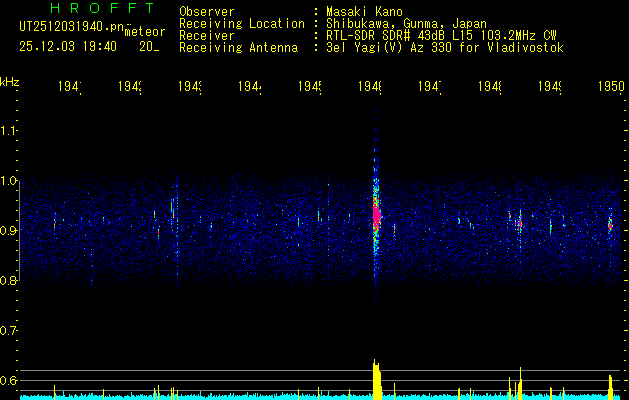The height and width of the screenshot is (400, 629).
Task: Click the 'Receiving Antenna' label
Action: point(238,48)
